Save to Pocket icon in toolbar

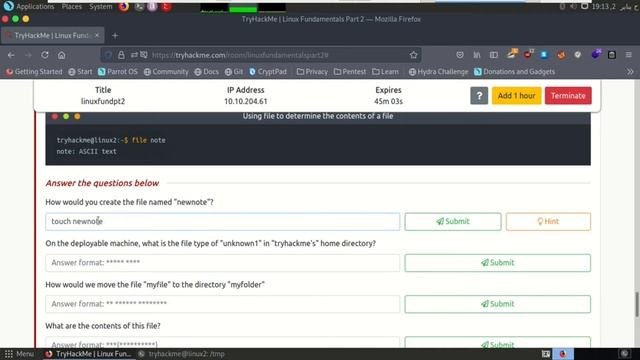tap(460, 55)
